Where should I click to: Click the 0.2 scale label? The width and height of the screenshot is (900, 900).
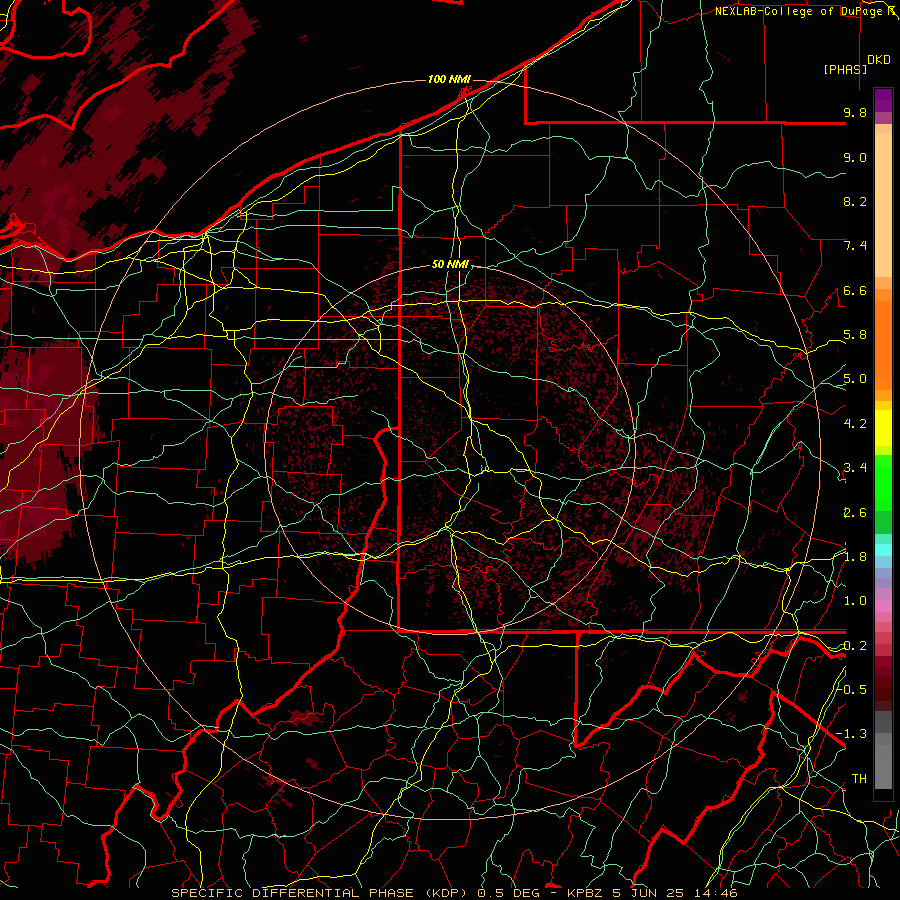[x=855, y=646]
